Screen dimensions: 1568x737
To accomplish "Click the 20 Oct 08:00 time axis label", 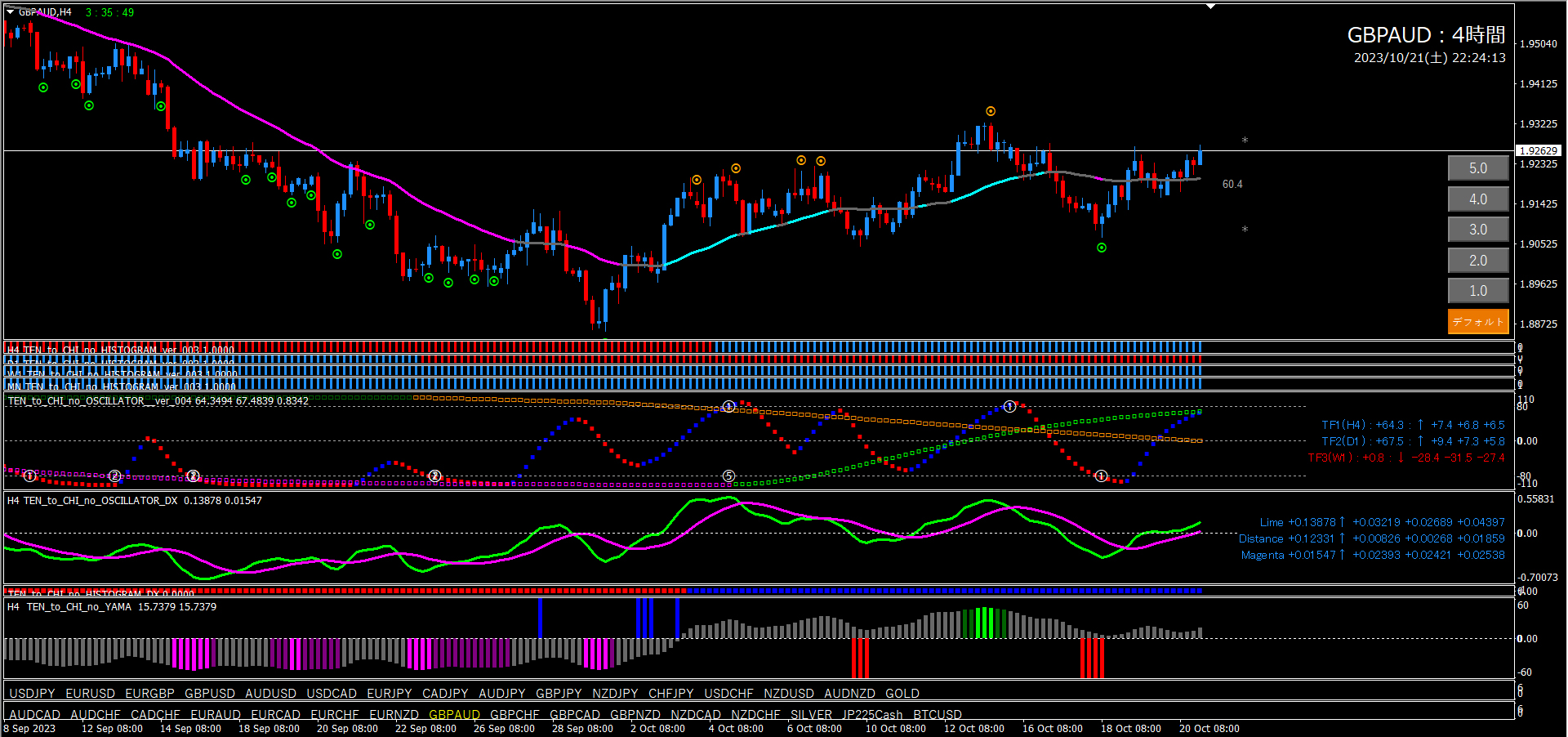I will pos(1209,729).
